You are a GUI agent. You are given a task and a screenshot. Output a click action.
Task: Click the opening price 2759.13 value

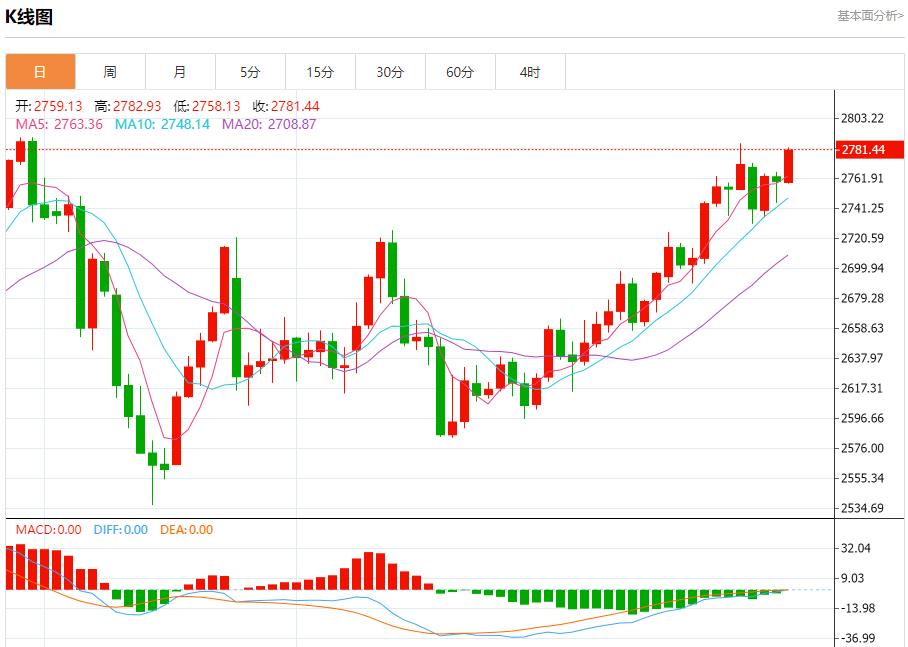(x=58, y=106)
